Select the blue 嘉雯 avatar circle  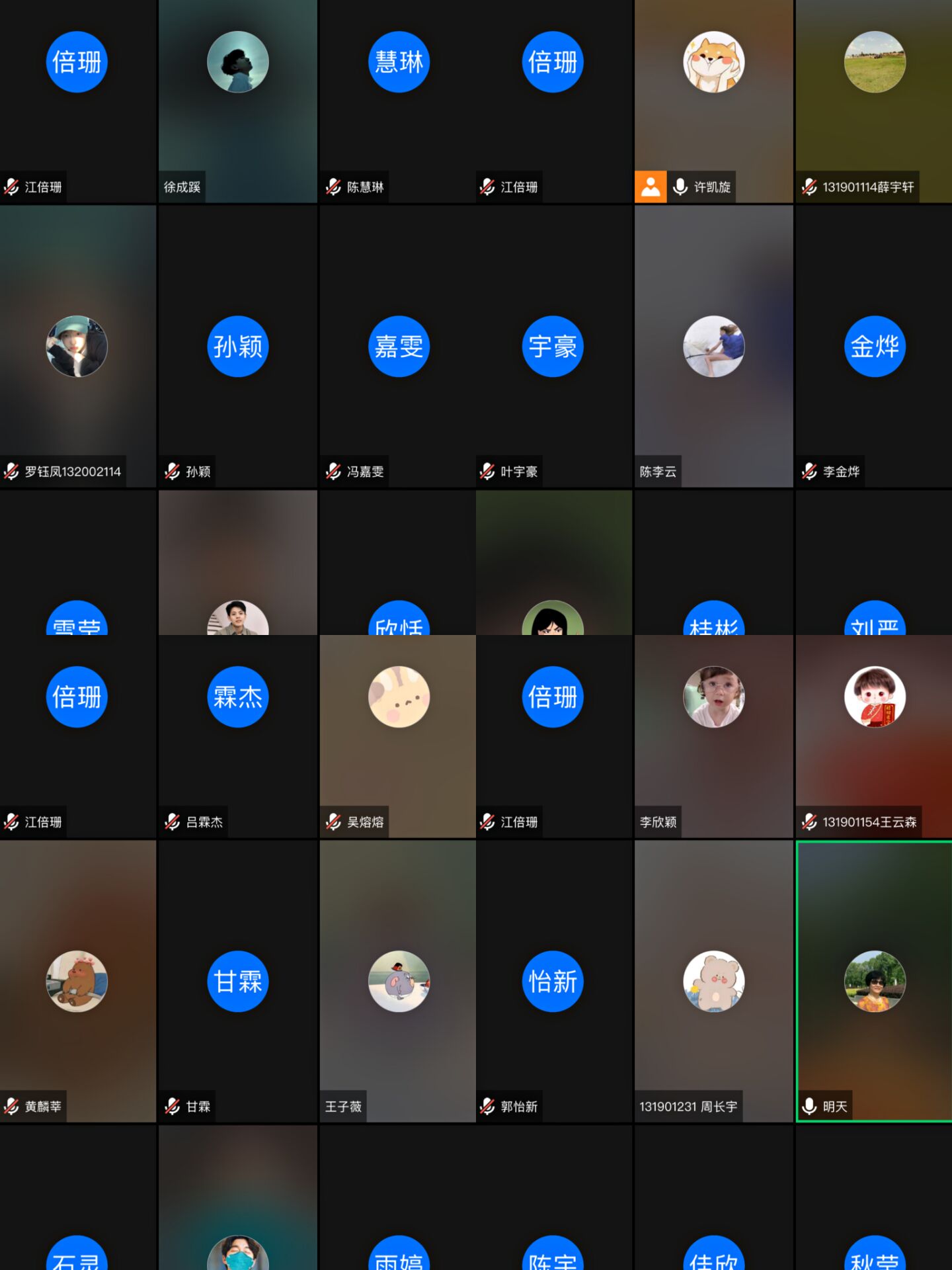pos(399,347)
